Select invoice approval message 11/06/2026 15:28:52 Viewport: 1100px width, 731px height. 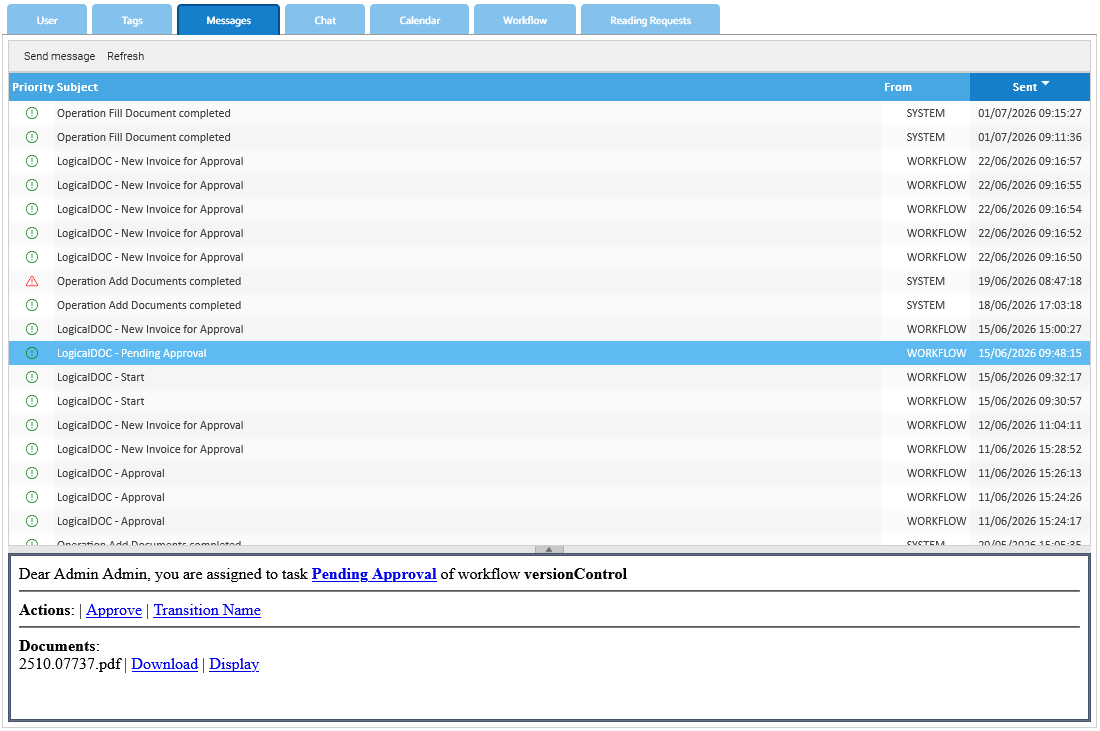pos(549,449)
